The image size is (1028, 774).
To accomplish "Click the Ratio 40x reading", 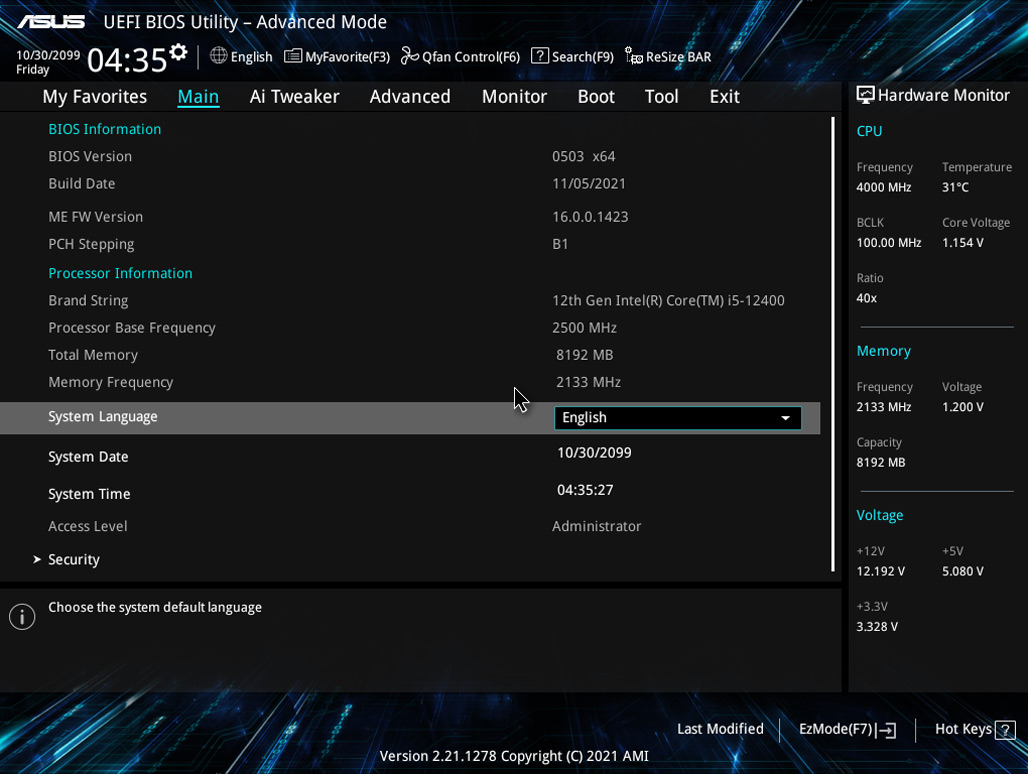I will (x=867, y=298).
